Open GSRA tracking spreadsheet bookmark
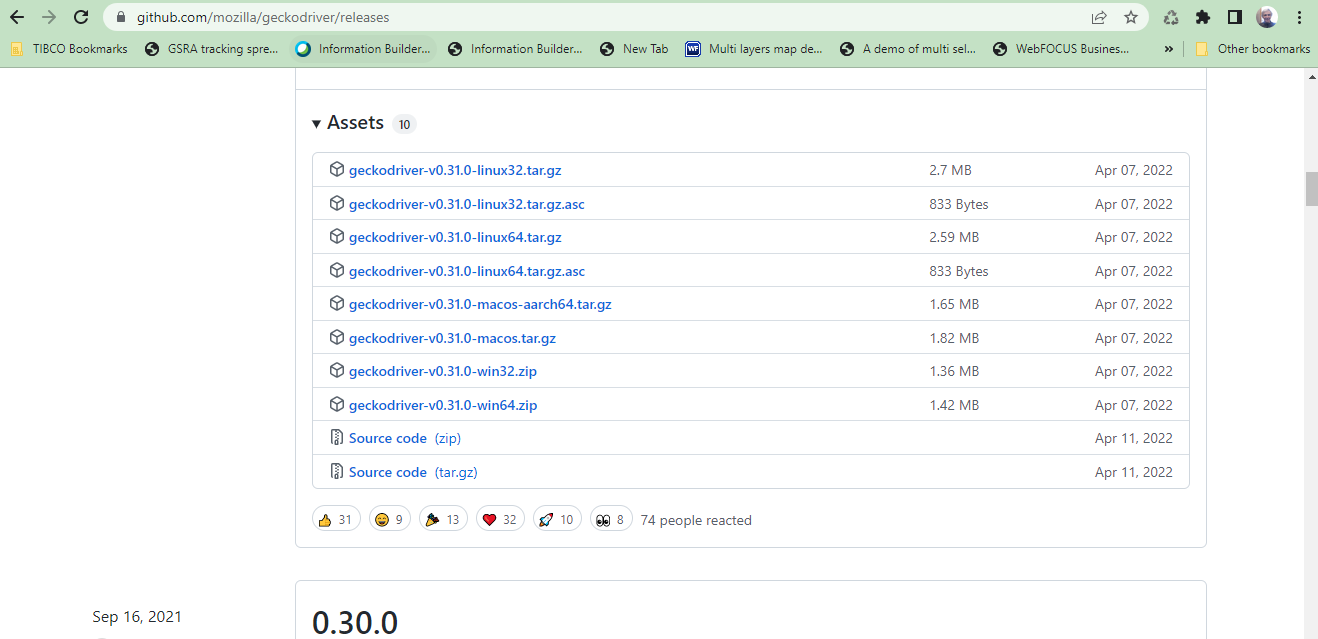Screen dimensions: 1318x639 point(211,48)
